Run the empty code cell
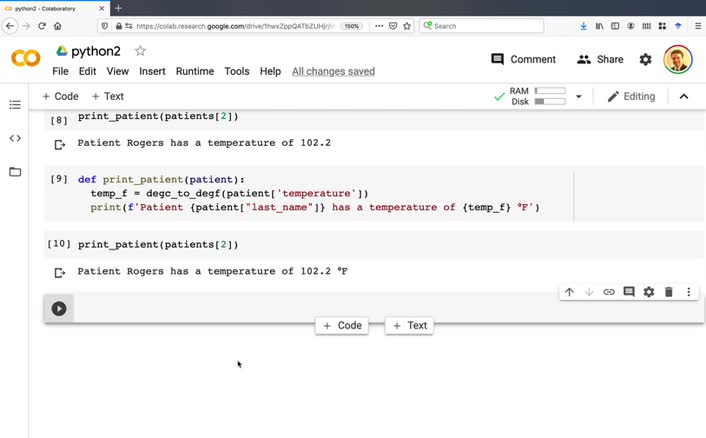Screen dimensions: 706x438 tap(59, 308)
